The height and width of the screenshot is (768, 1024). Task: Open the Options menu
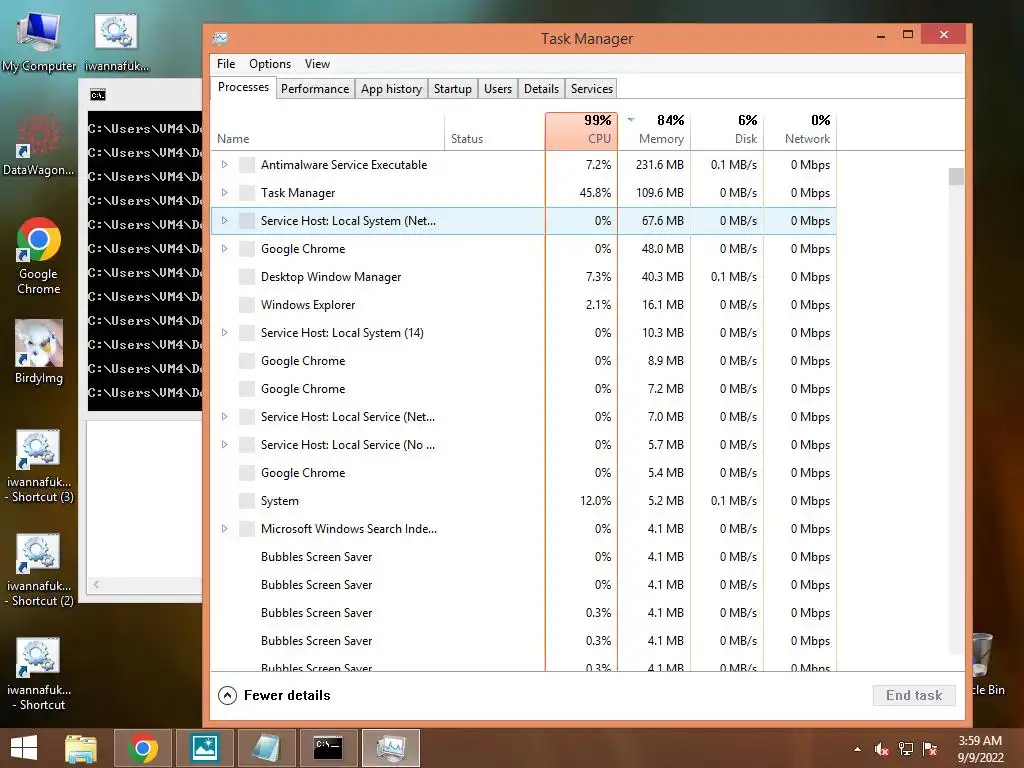(x=270, y=64)
